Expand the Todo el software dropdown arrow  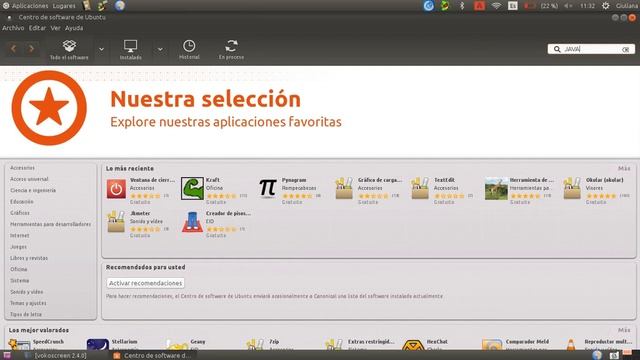[101, 49]
